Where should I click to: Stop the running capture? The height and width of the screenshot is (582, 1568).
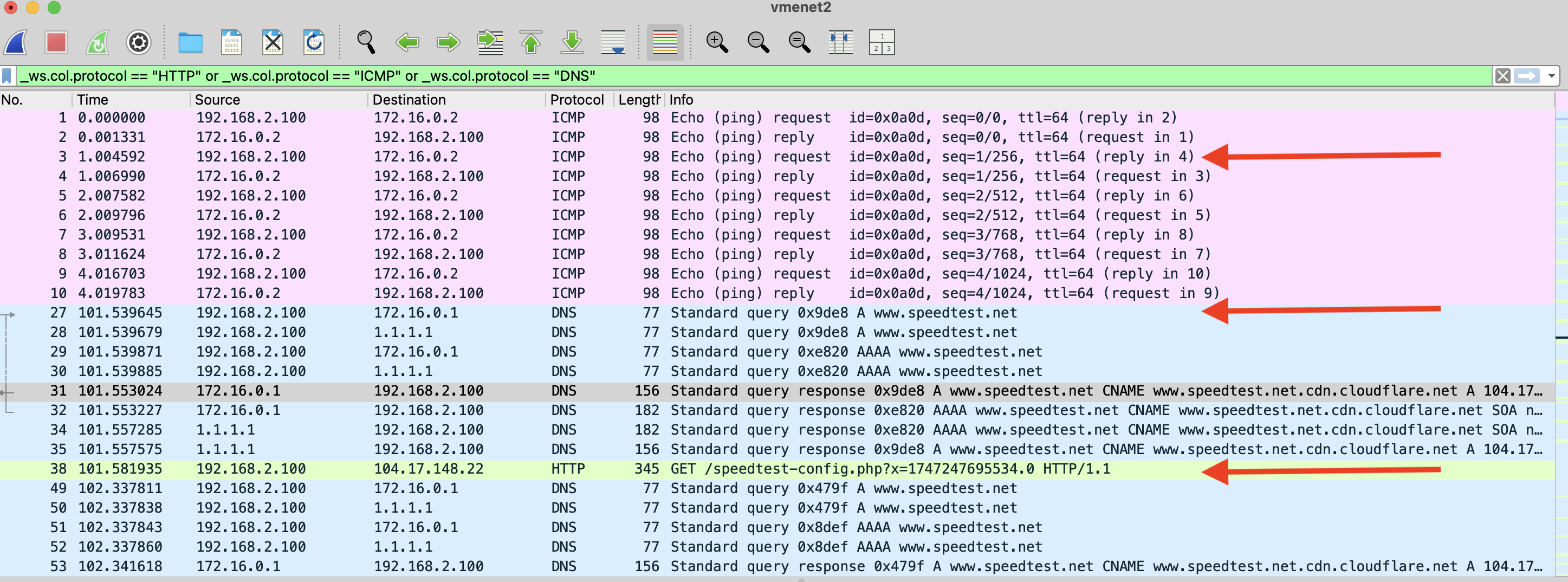[x=56, y=43]
